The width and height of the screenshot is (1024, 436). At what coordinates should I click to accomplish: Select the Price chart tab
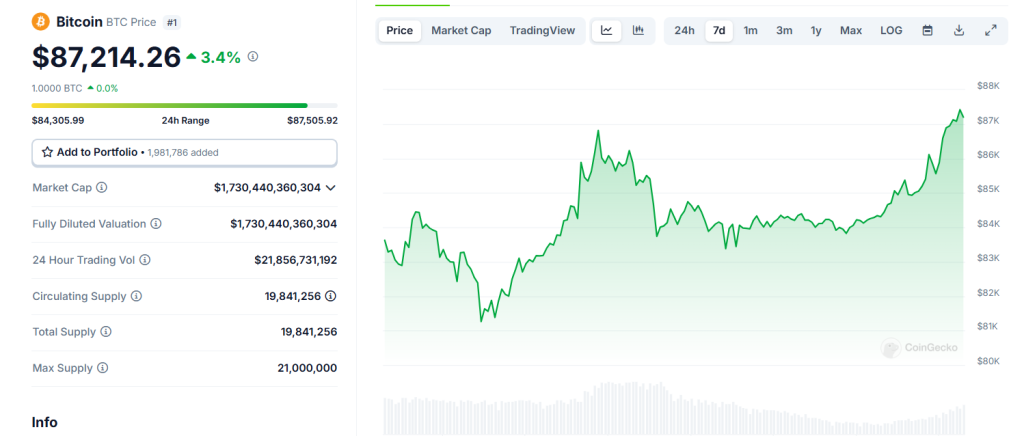click(400, 31)
